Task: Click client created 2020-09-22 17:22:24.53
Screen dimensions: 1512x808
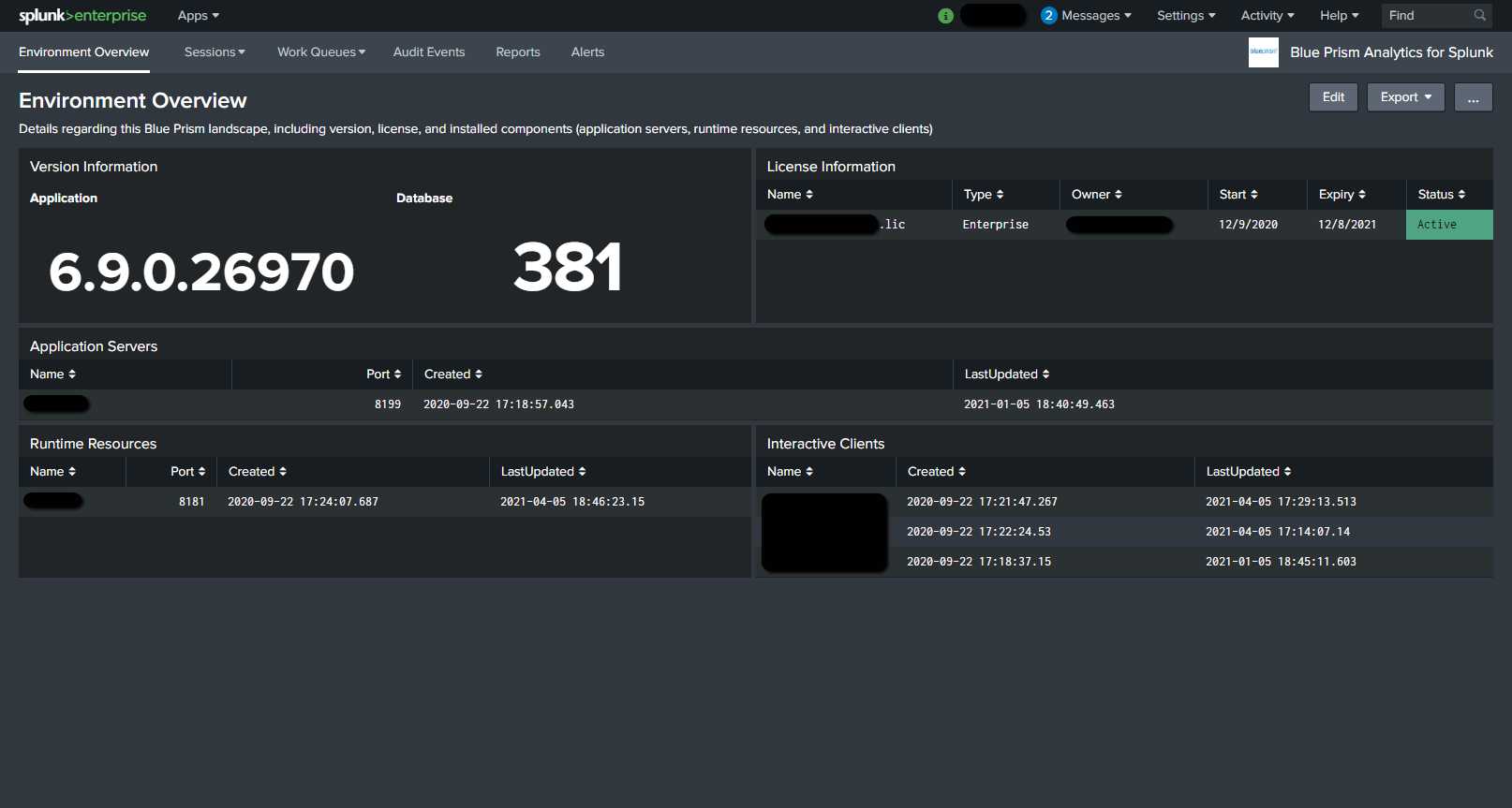Action: tap(979, 532)
